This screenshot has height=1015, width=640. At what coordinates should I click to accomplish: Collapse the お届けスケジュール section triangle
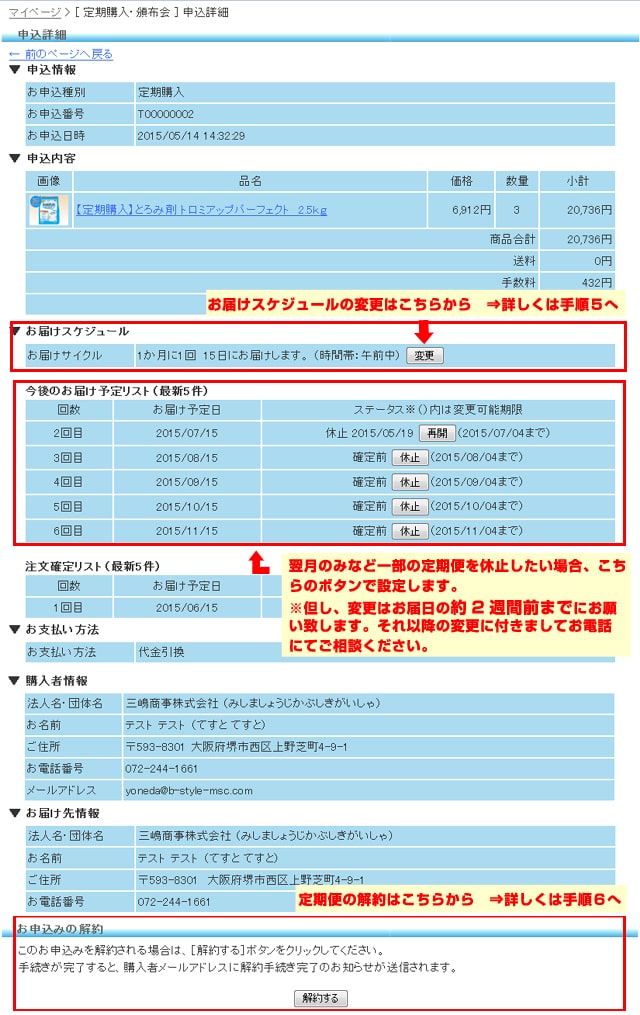(x=17, y=331)
